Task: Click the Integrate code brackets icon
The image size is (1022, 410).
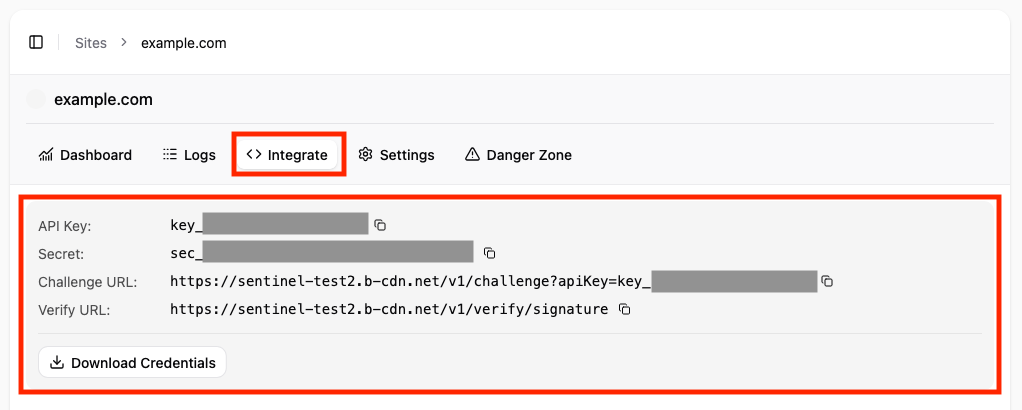Action: (254, 154)
